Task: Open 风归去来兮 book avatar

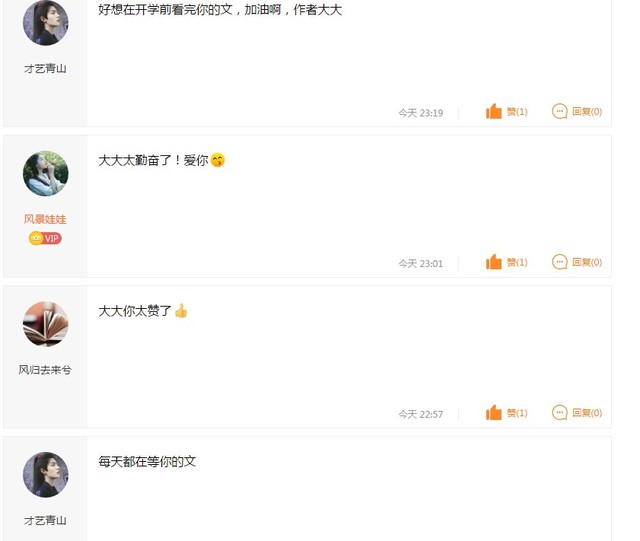Action: (x=46, y=324)
